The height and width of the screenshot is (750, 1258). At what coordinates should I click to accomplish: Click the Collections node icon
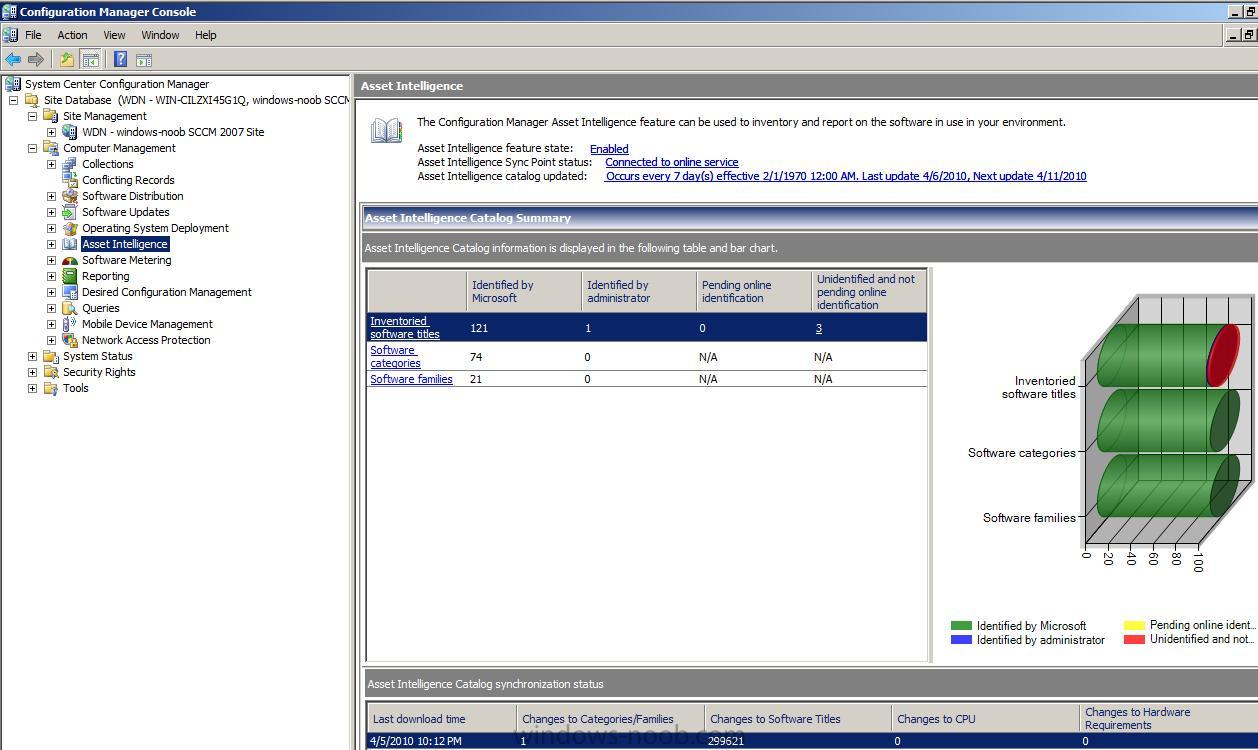pos(70,164)
